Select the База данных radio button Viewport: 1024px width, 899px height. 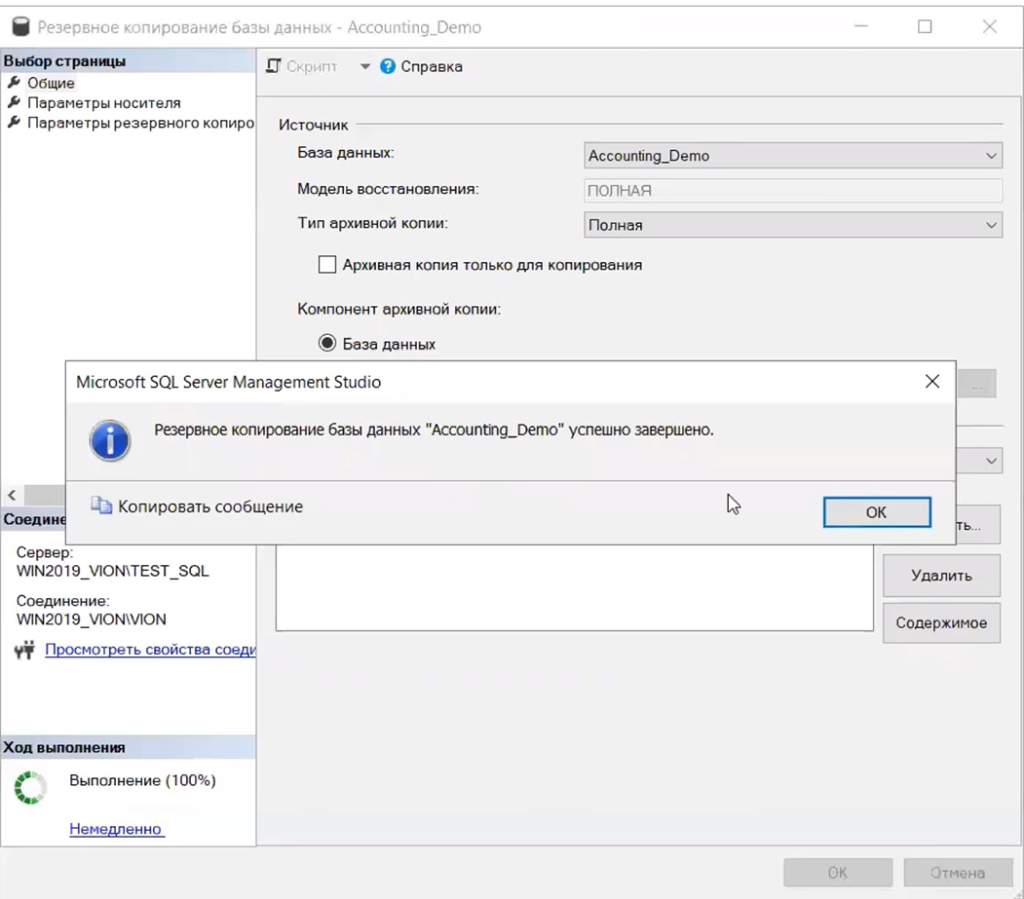pyautogui.click(x=327, y=343)
